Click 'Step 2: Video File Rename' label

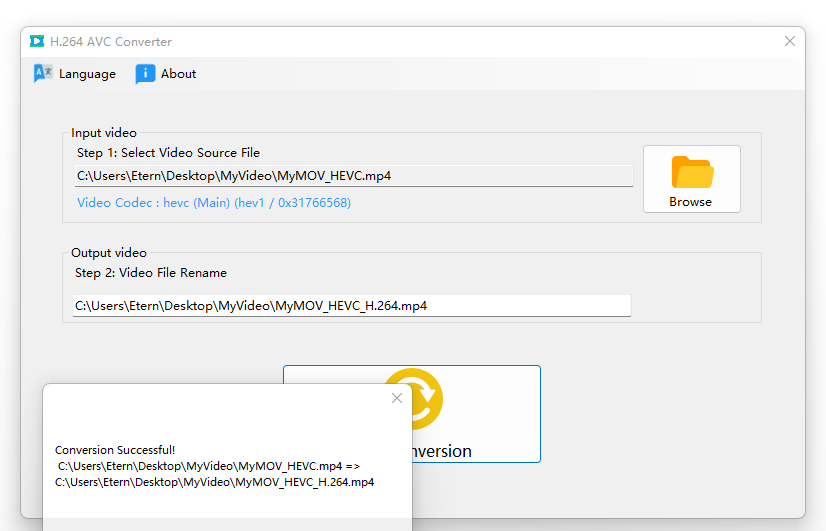tap(151, 273)
